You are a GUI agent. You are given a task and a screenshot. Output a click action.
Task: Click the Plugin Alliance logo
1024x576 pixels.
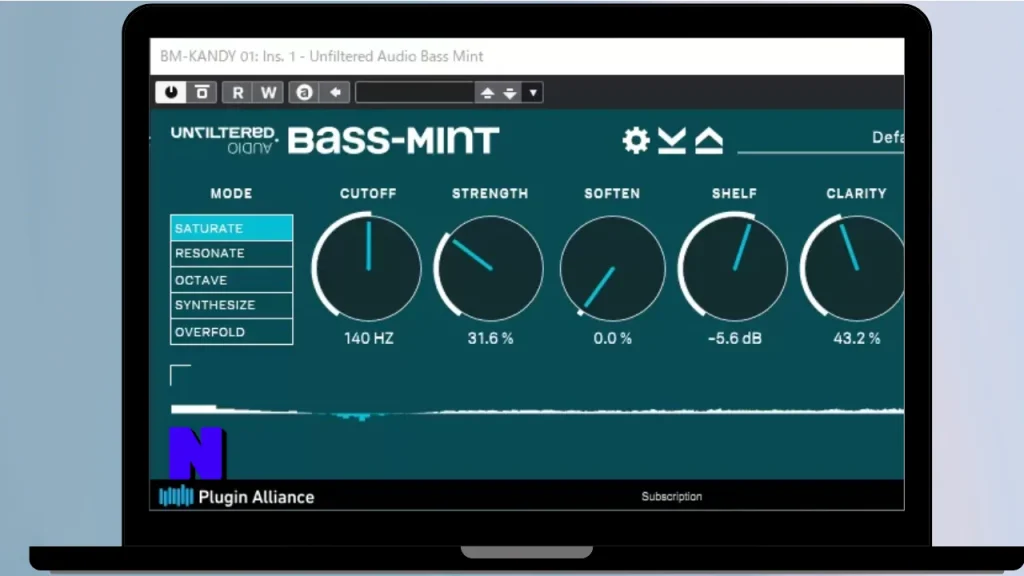[236, 497]
